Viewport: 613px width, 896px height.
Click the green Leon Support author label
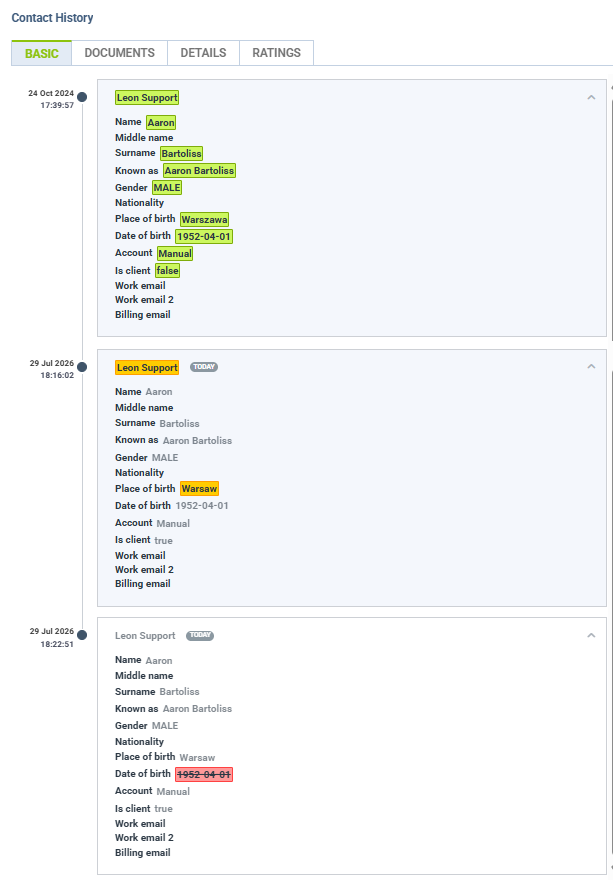(x=147, y=98)
